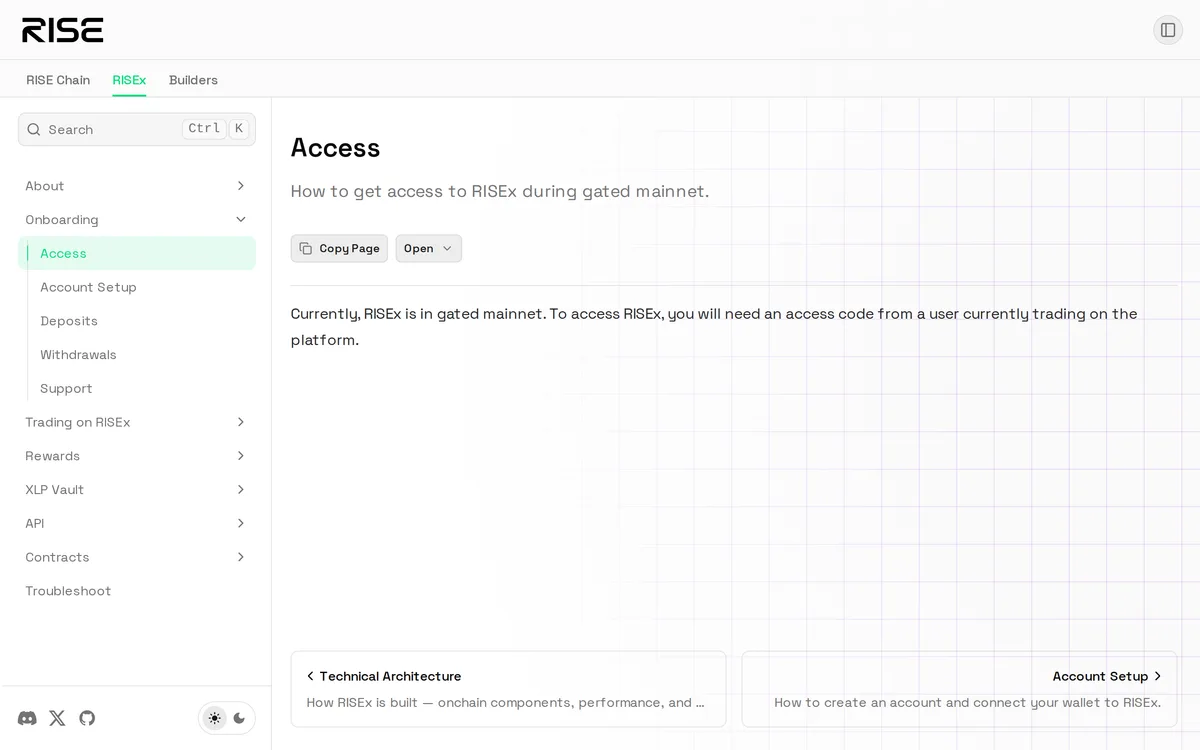Switch to light theme sun icon
The width and height of the screenshot is (1200, 750).
coord(214,718)
